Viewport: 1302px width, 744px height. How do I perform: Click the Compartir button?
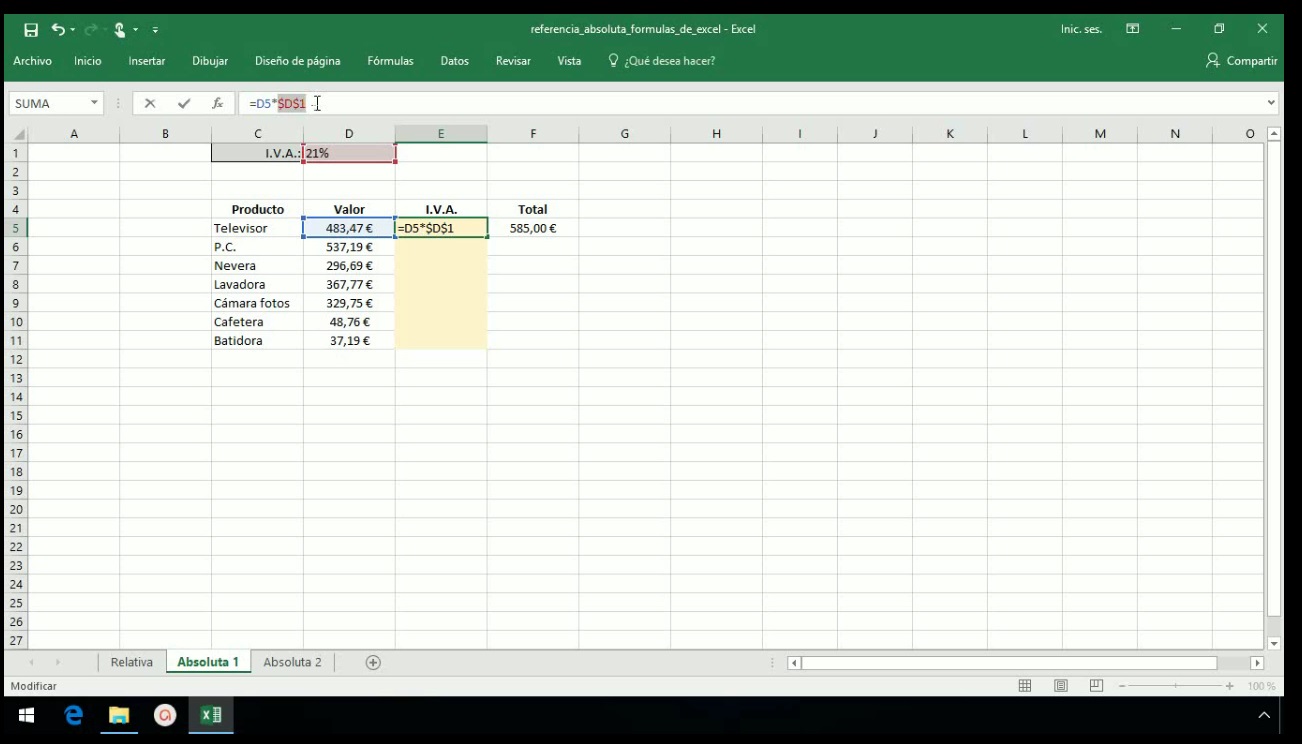(1242, 61)
